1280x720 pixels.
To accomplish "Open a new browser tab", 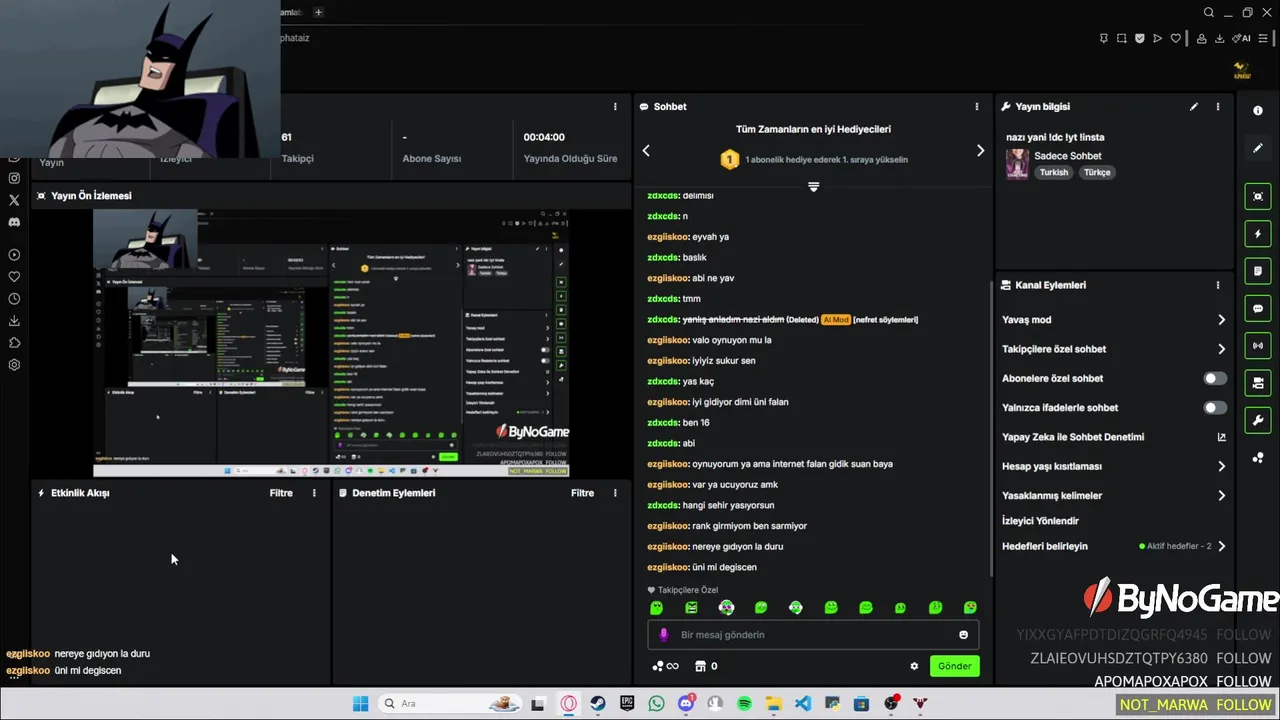I will 318,12.
